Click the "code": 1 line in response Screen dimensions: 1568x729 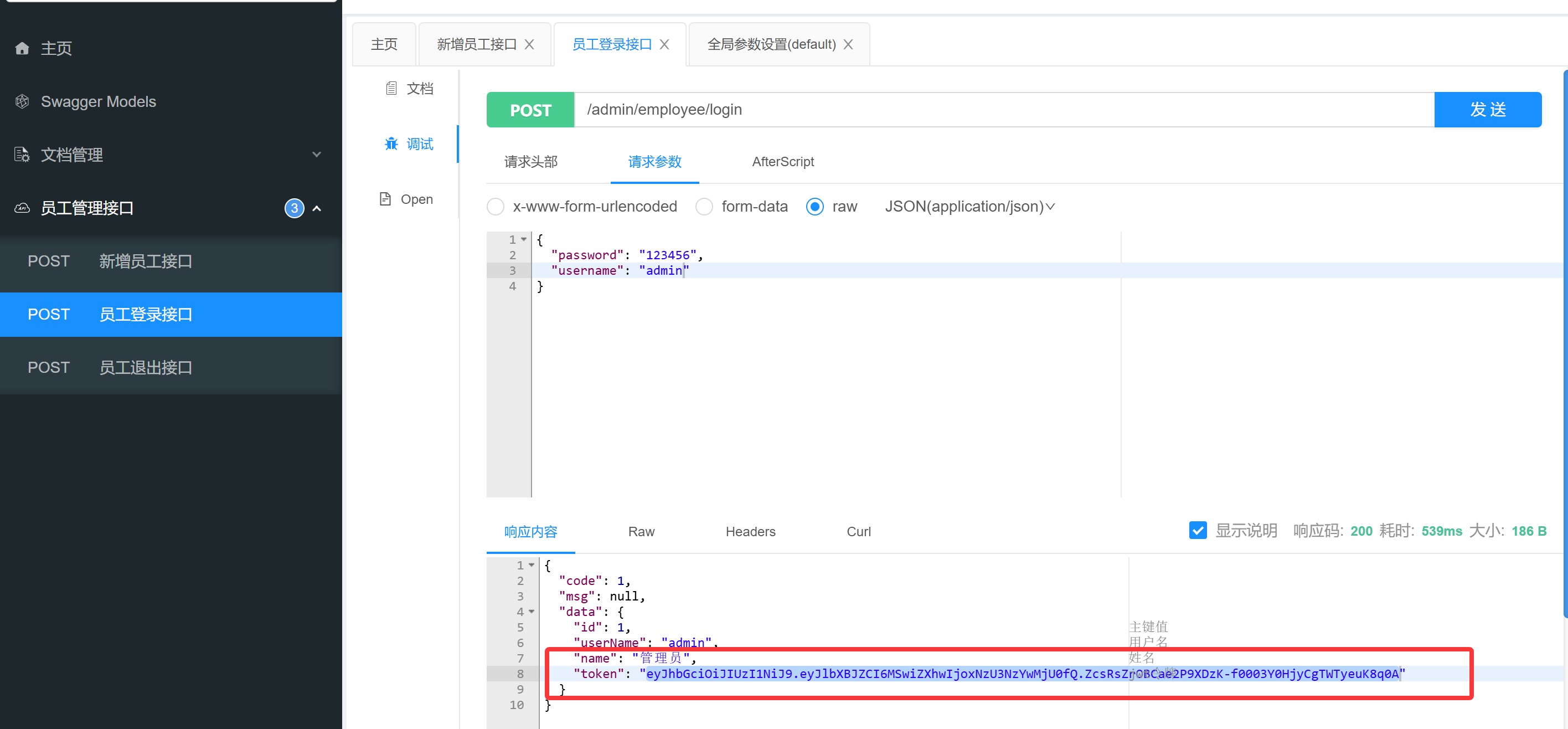(x=594, y=581)
